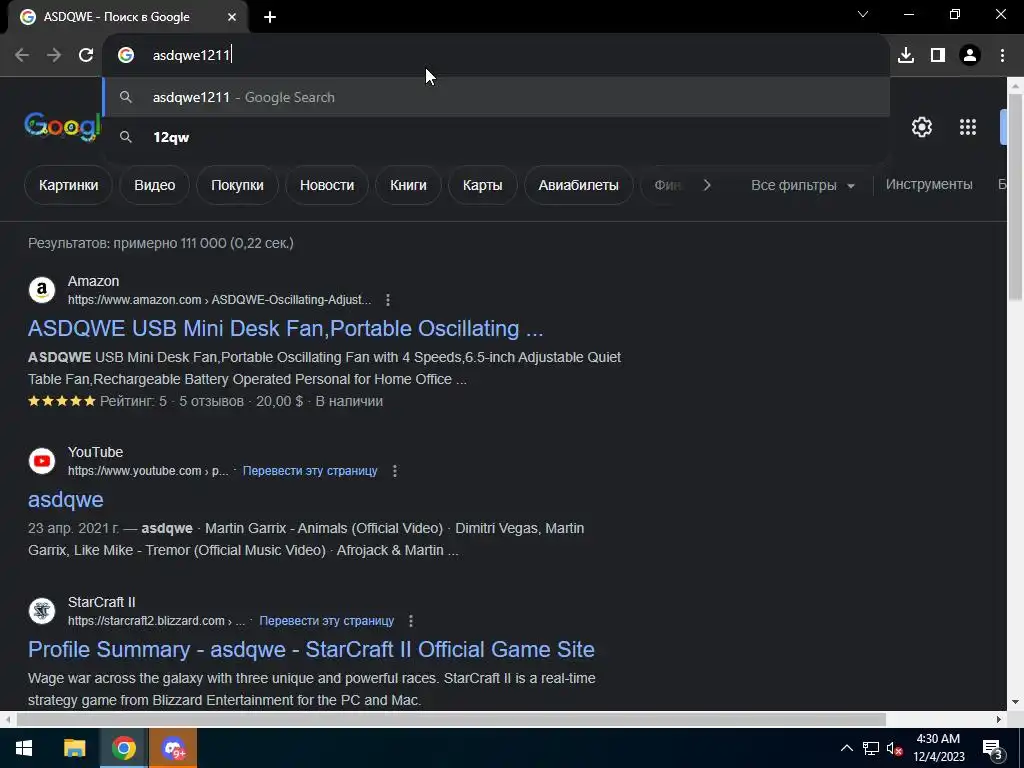Open the Google apps grid icon

968,127
